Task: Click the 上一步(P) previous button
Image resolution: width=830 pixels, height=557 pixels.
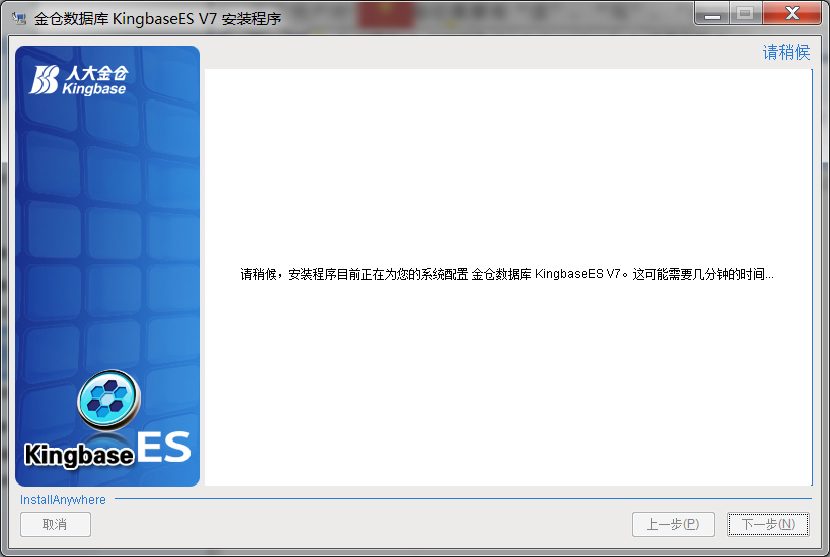Action: pyautogui.click(x=673, y=524)
